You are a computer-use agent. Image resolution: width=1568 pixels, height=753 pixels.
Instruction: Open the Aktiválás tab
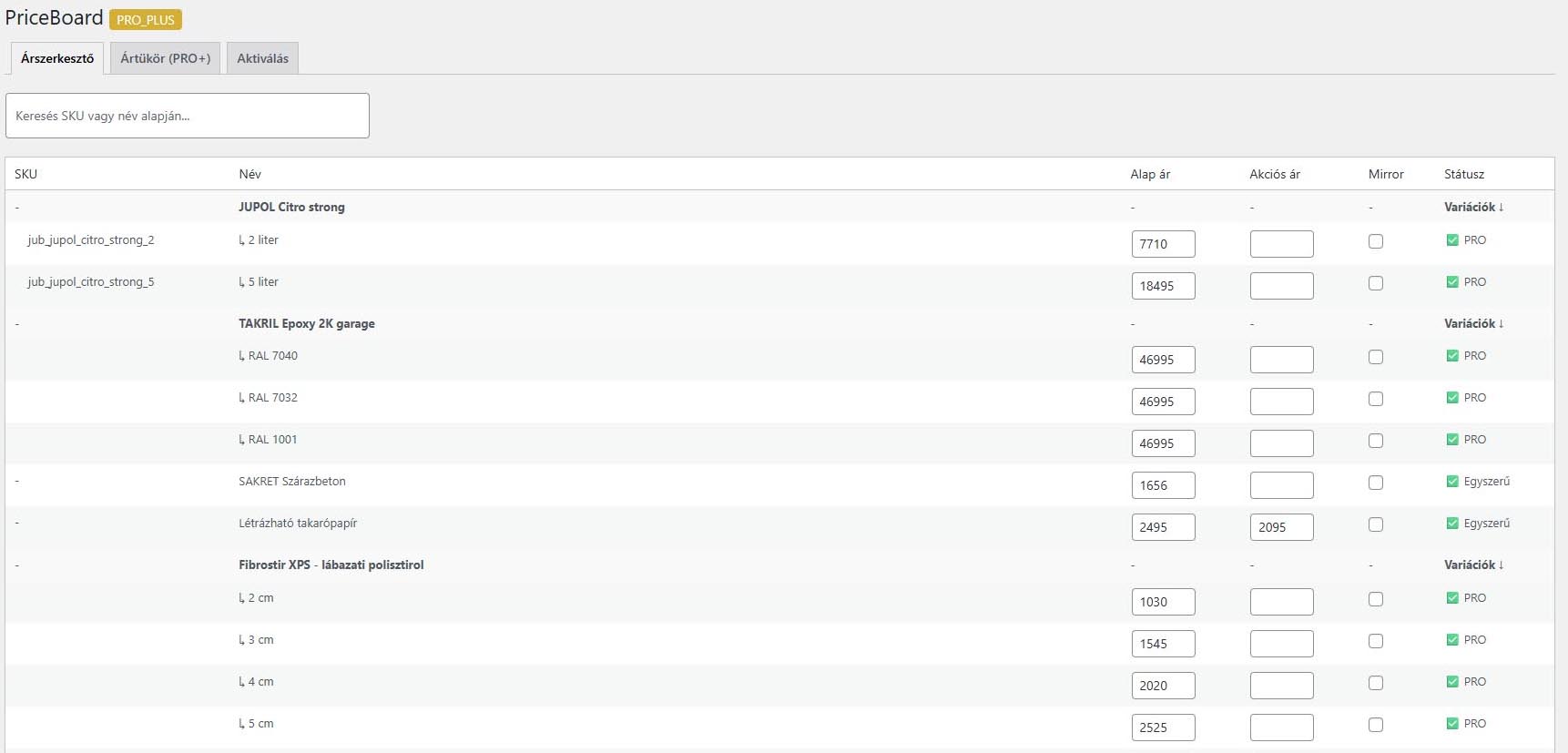(x=262, y=58)
